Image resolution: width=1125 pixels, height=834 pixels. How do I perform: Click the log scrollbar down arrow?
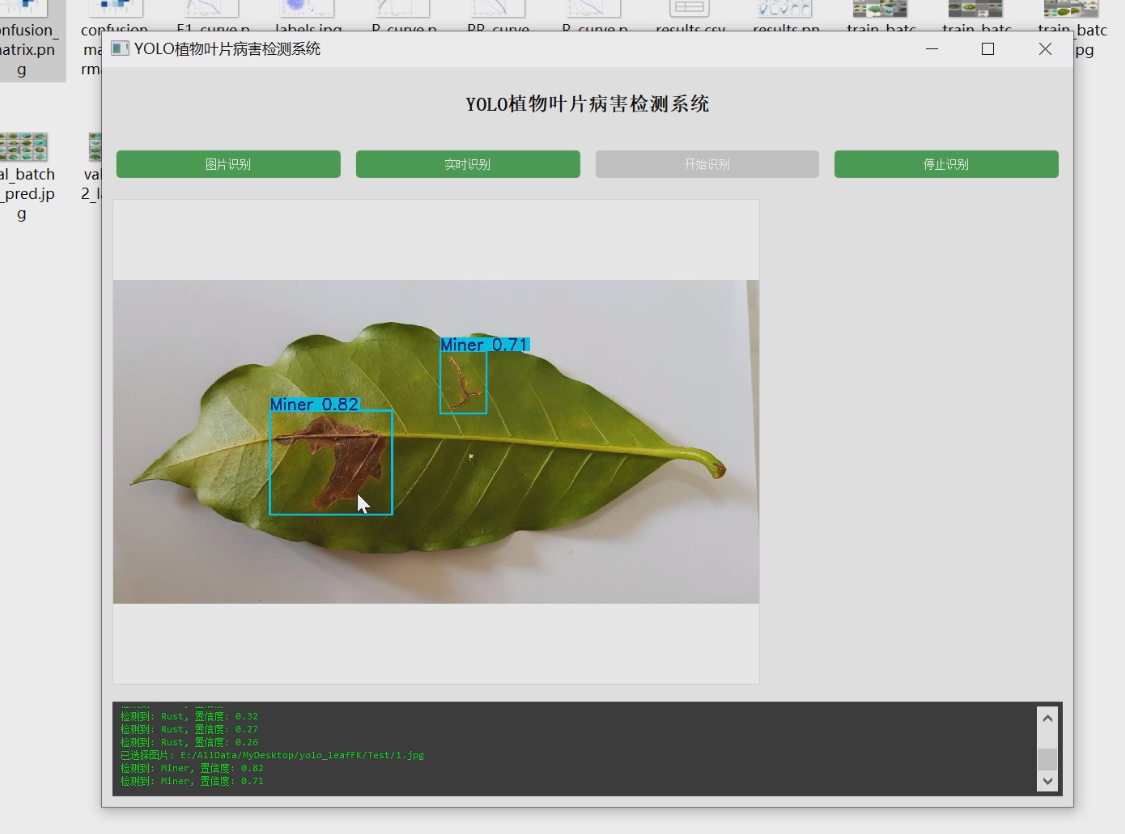[x=1048, y=781]
